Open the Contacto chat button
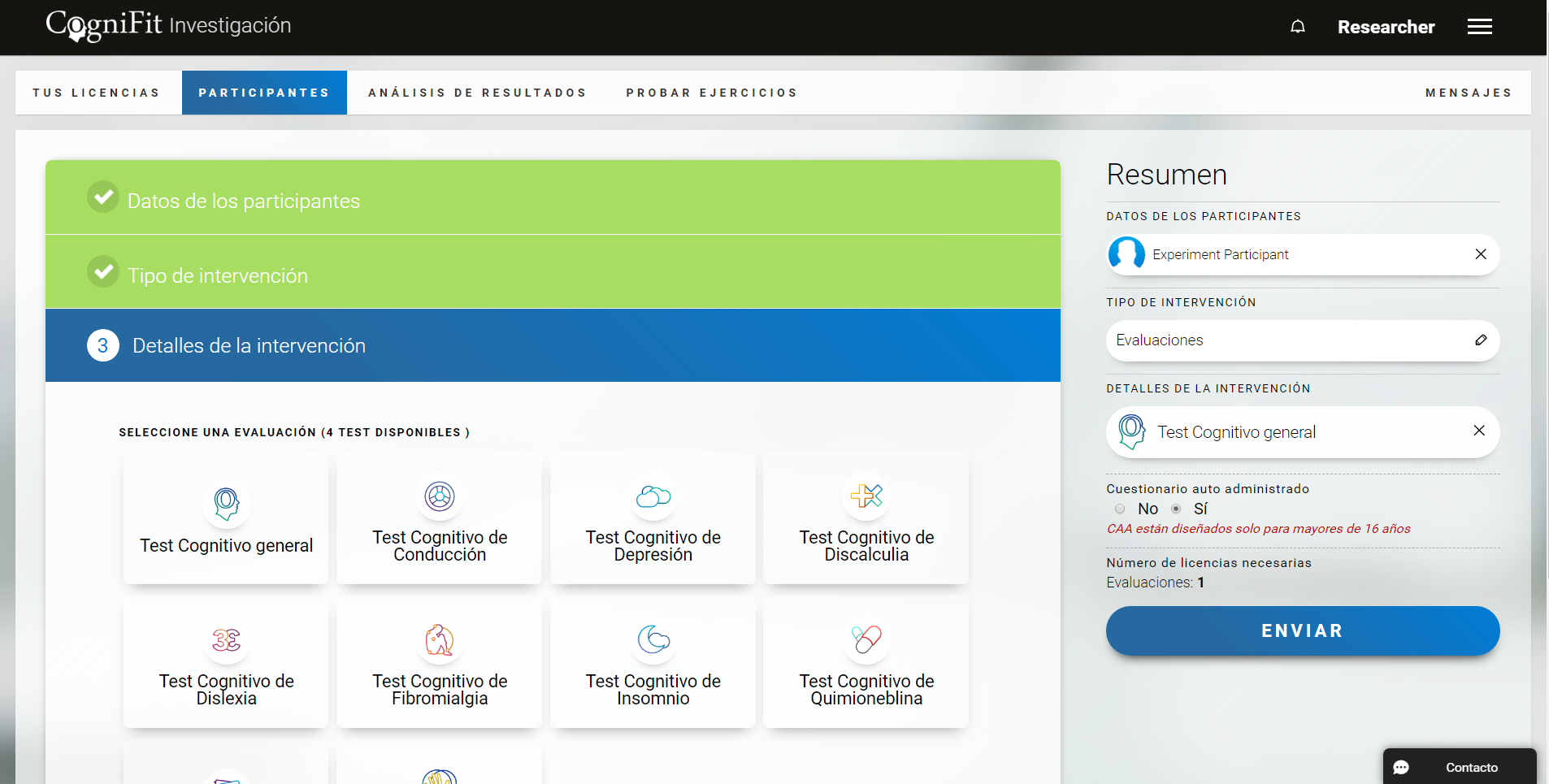The height and width of the screenshot is (784, 1549). pos(1460,767)
